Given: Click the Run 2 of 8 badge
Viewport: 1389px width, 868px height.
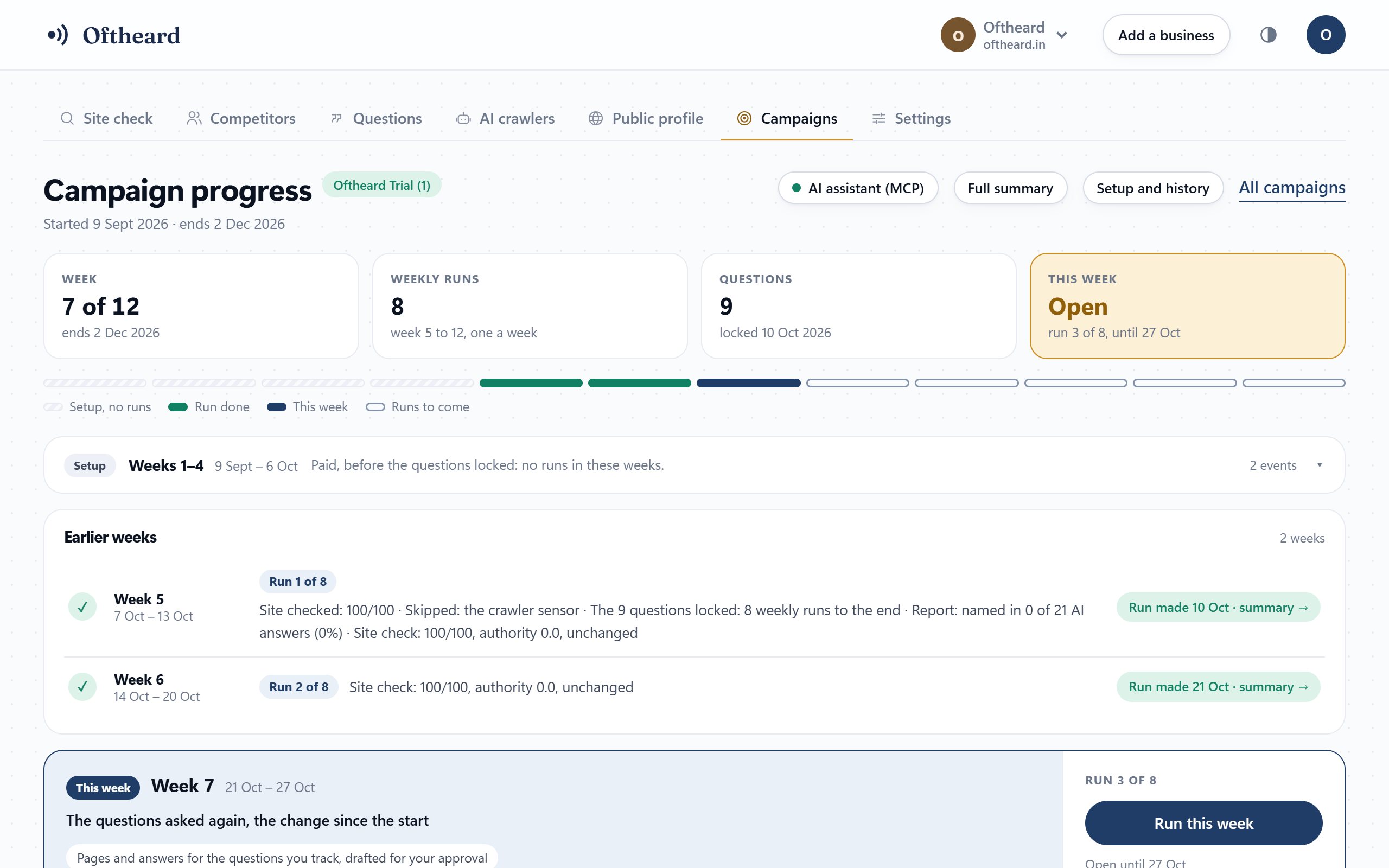Looking at the screenshot, I should click(x=298, y=687).
